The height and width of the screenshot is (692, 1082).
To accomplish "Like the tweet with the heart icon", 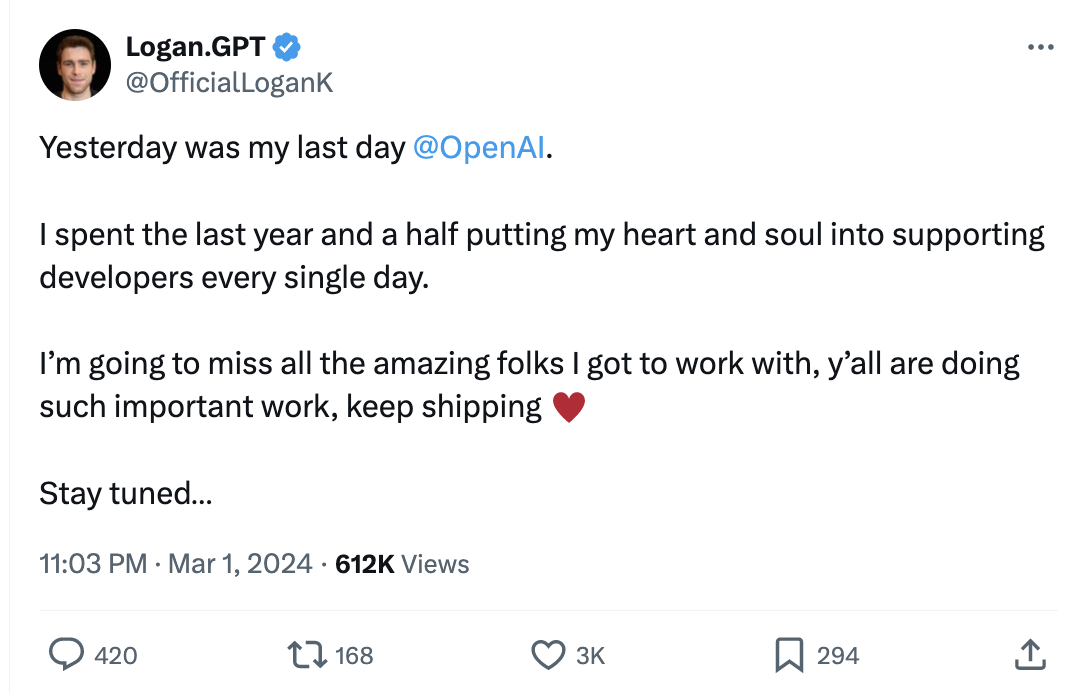I will tap(547, 655).
